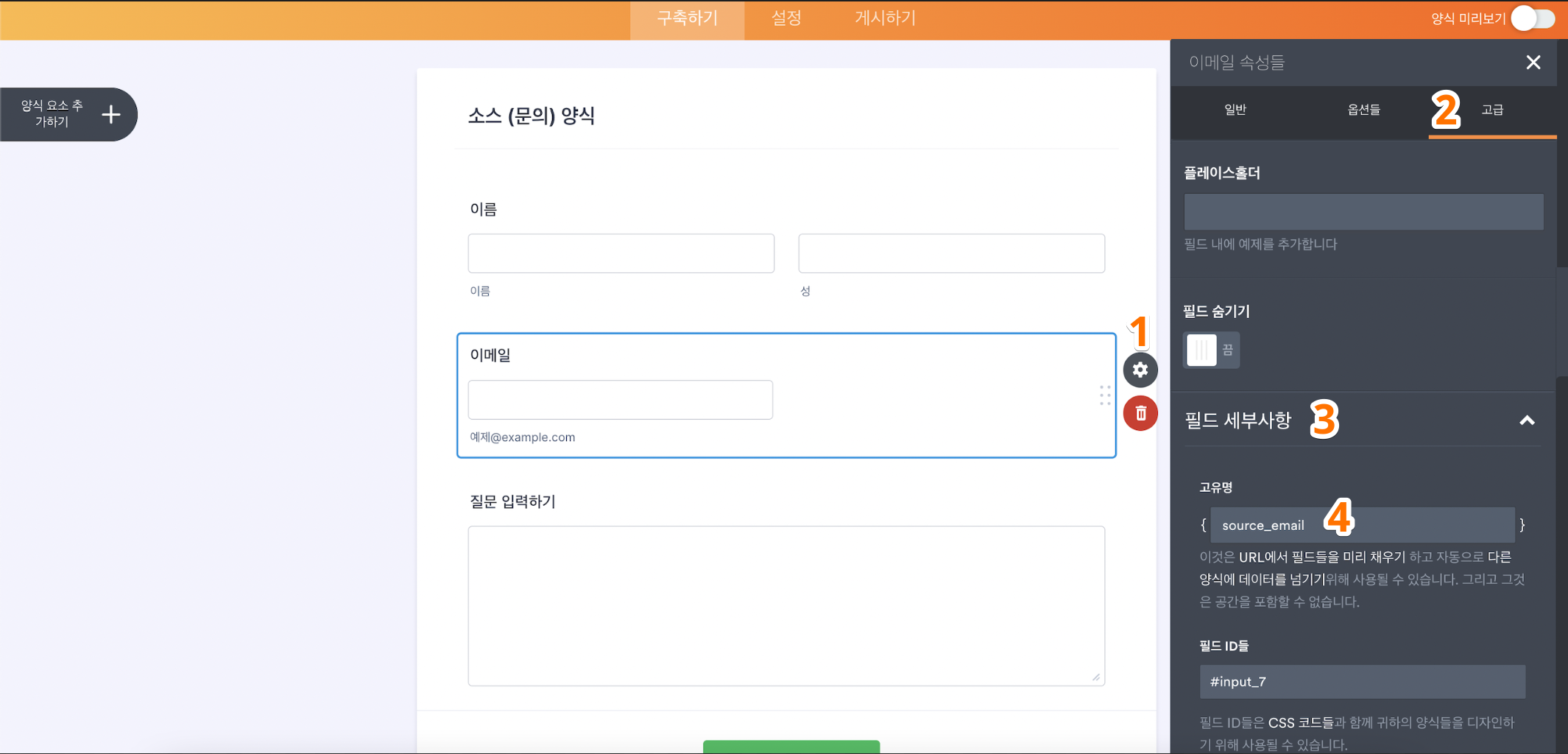Grab the email field drag handle
Image resolution: width=1568 pixels, height=754 pixels.
(x=1105, y=395)
